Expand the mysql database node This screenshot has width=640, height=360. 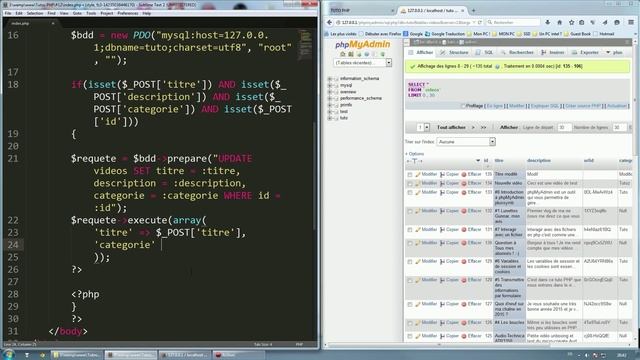[x=329, y=85]
